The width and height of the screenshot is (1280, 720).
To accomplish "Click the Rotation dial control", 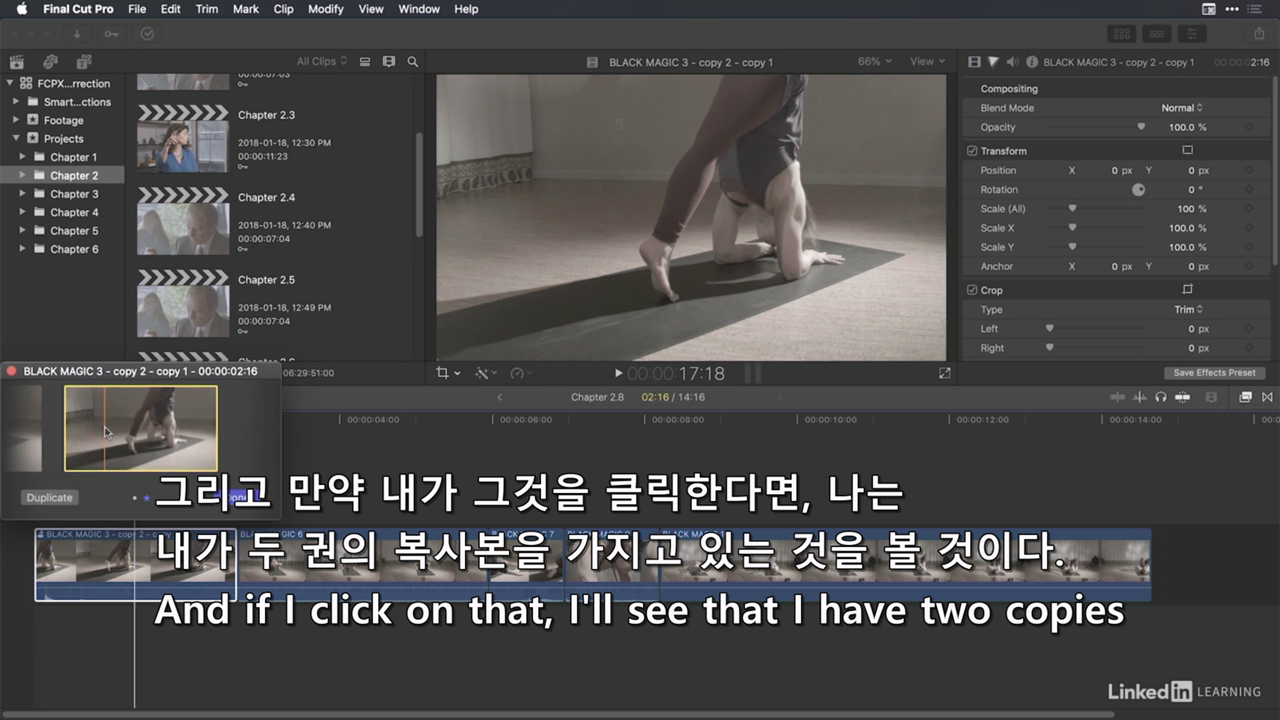I will tap(1138, 190).
